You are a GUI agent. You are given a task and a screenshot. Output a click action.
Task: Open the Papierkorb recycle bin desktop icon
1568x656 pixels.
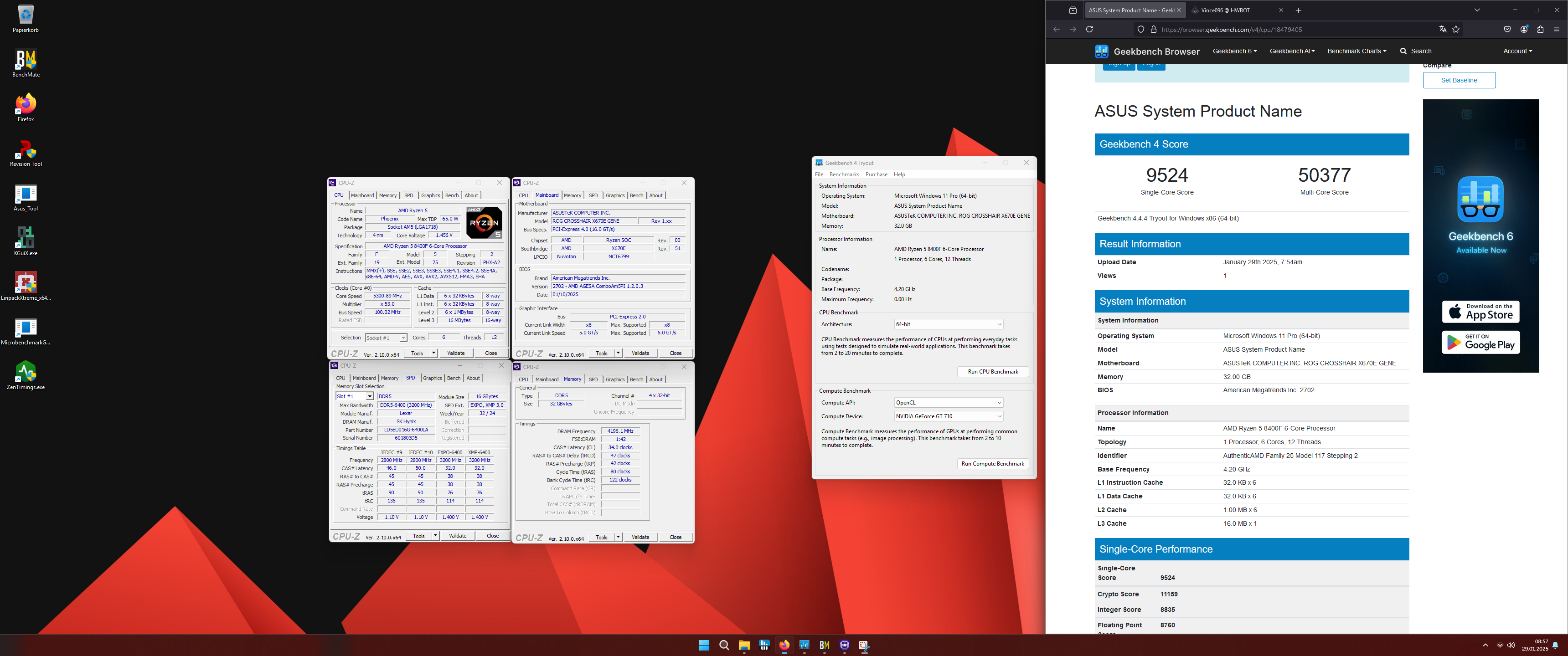click(x=26, y=18)
